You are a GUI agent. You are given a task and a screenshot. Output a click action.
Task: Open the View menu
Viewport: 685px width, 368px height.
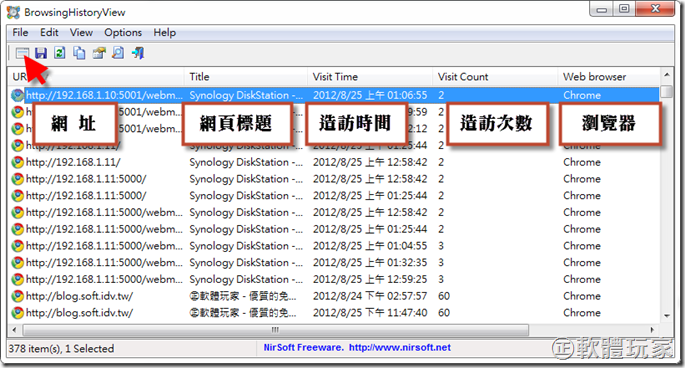[x=81, y=33]
